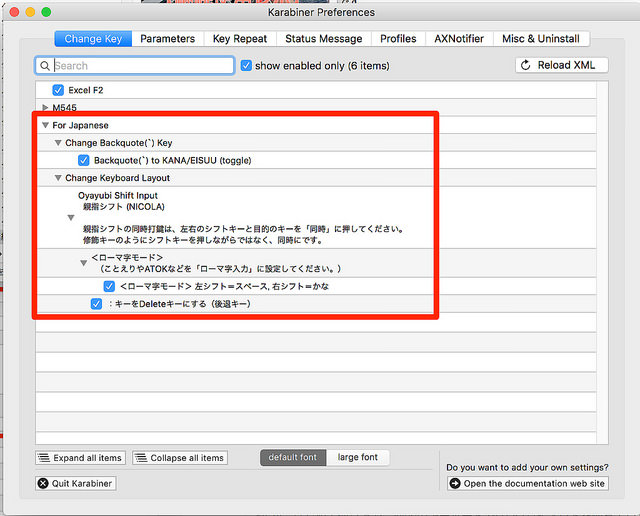640x516 pixels.
Task: Open the Profiles tab
Action: click(398, 39)
